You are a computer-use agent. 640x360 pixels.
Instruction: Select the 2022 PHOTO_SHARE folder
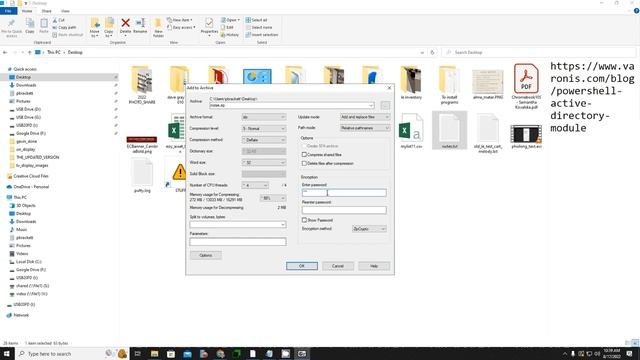pos(142,85)
